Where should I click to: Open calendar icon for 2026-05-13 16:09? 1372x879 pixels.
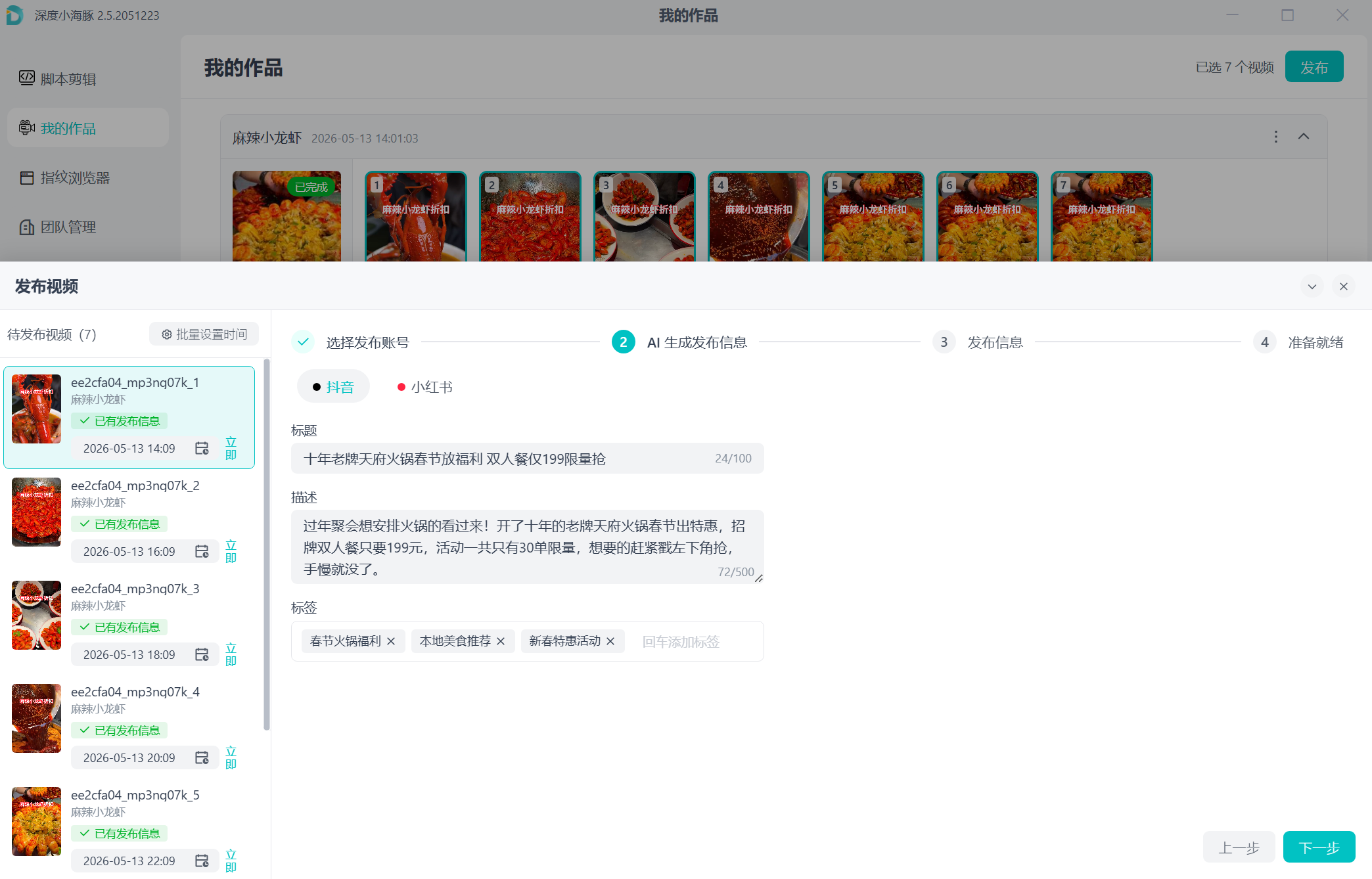tap(202, 551)
